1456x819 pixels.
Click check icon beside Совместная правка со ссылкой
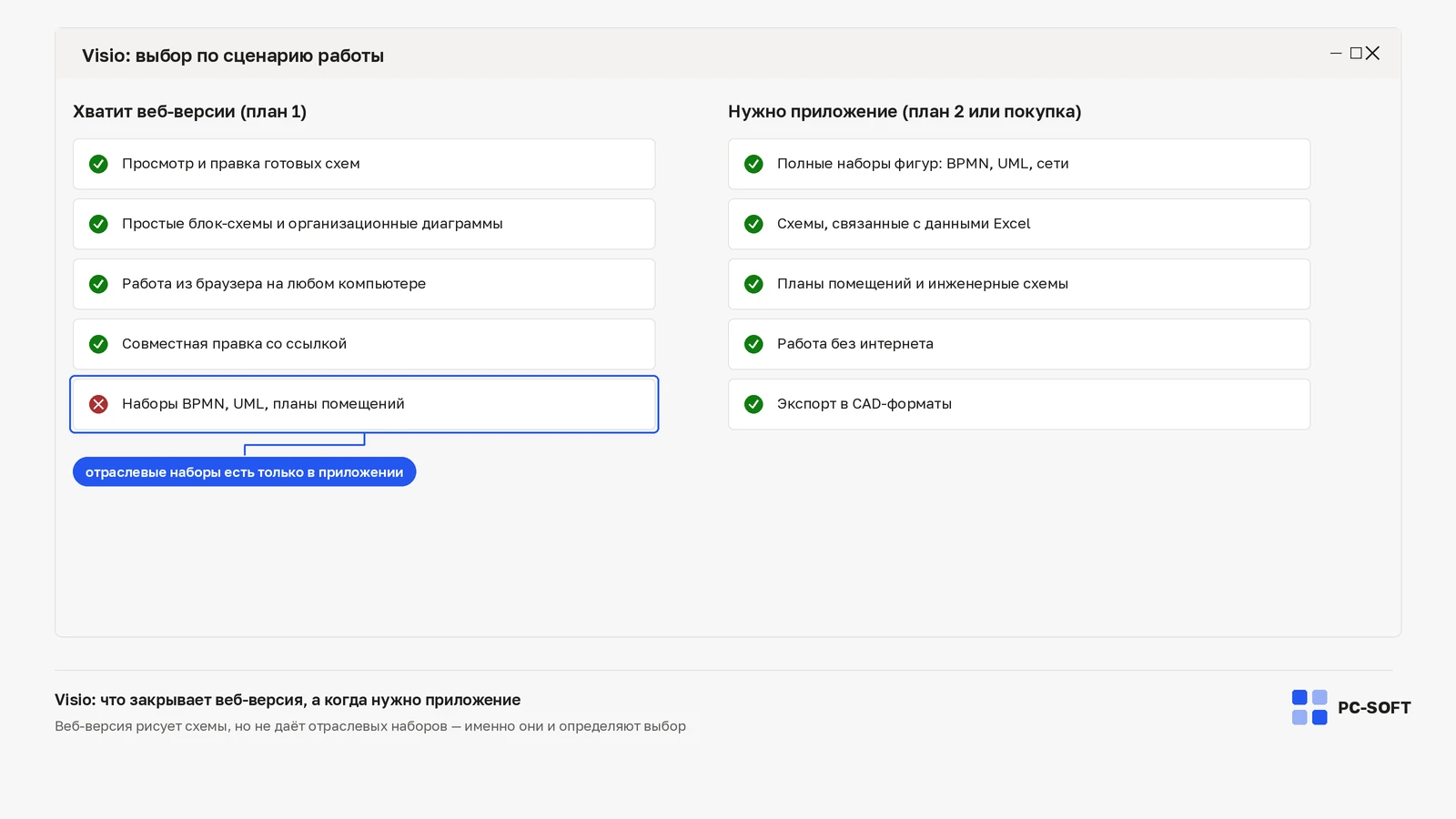[98, 344]
